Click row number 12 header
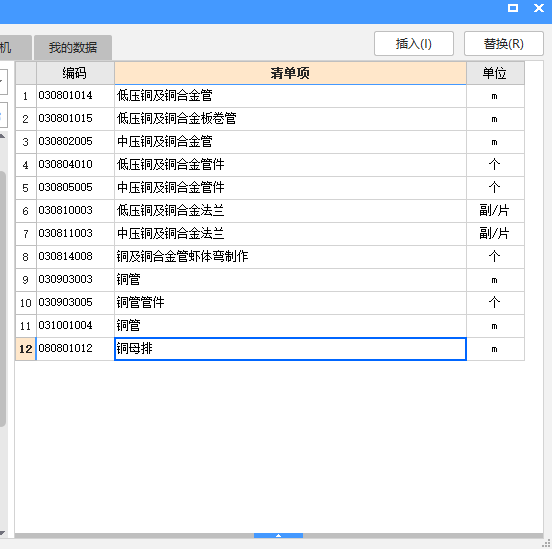 tap(26, 349)
